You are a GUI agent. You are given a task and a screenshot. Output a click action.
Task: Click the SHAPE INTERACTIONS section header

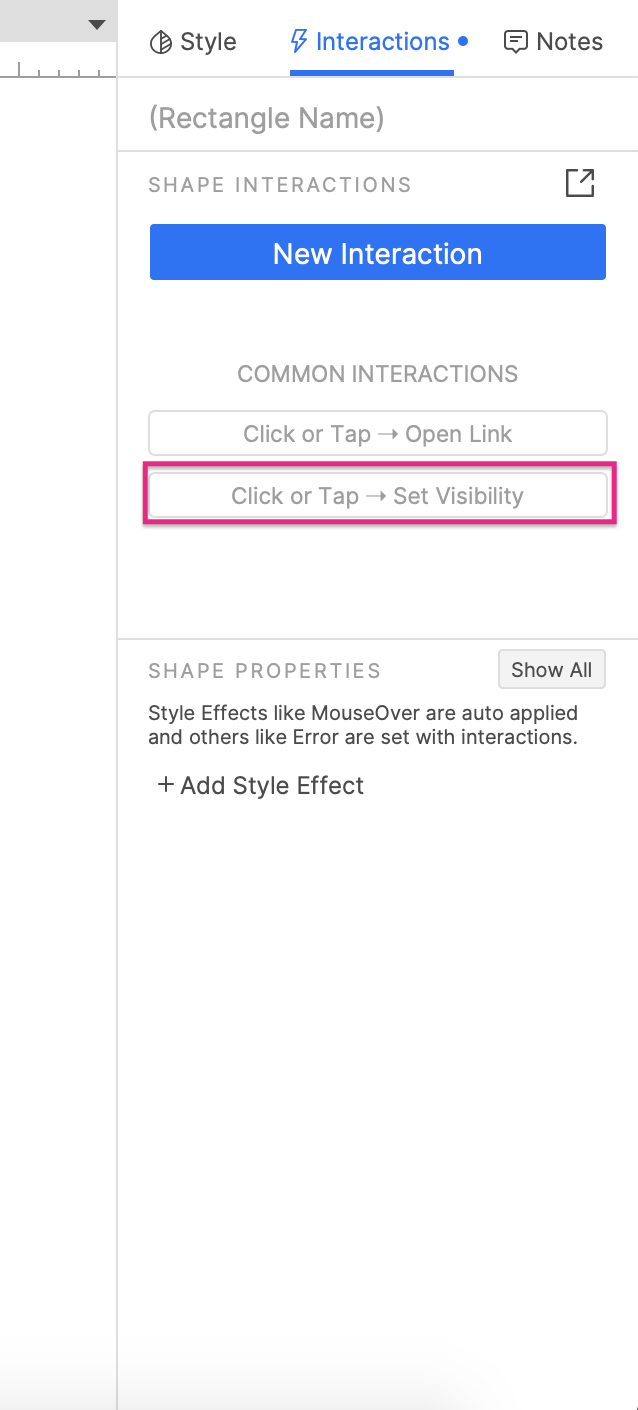(x=280, y=185)
